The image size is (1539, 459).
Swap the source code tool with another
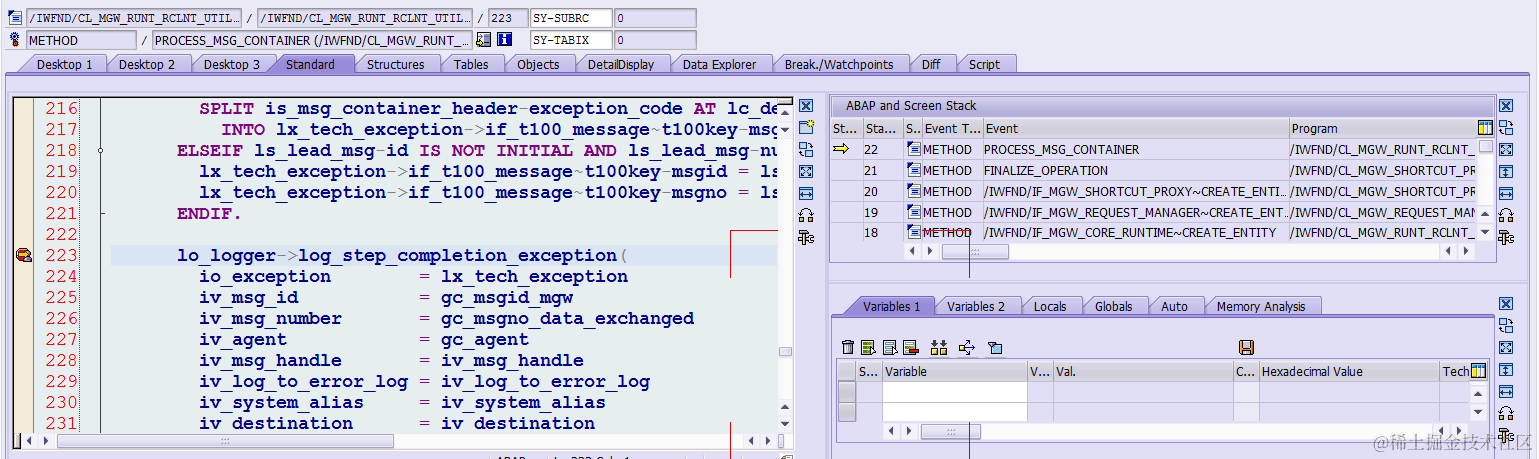click(x=806, y=149)
